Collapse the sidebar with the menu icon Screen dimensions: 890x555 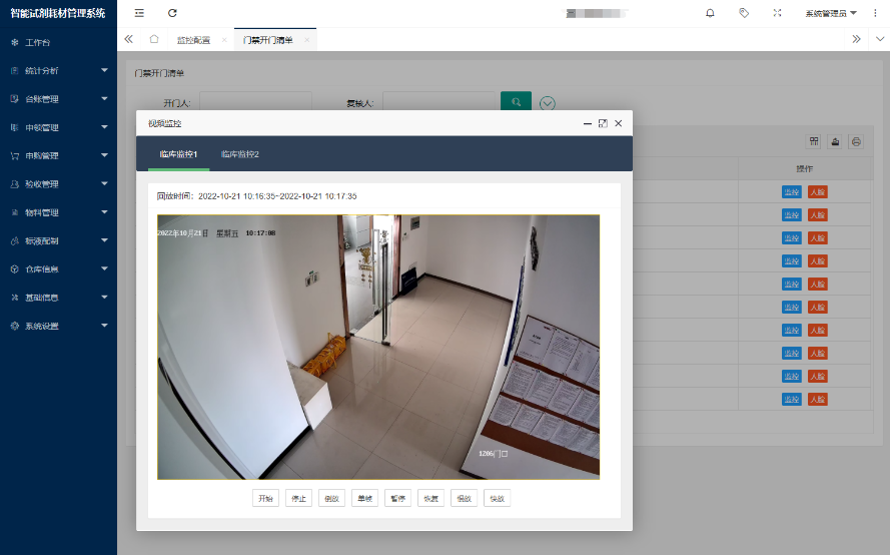click(139, 13)
